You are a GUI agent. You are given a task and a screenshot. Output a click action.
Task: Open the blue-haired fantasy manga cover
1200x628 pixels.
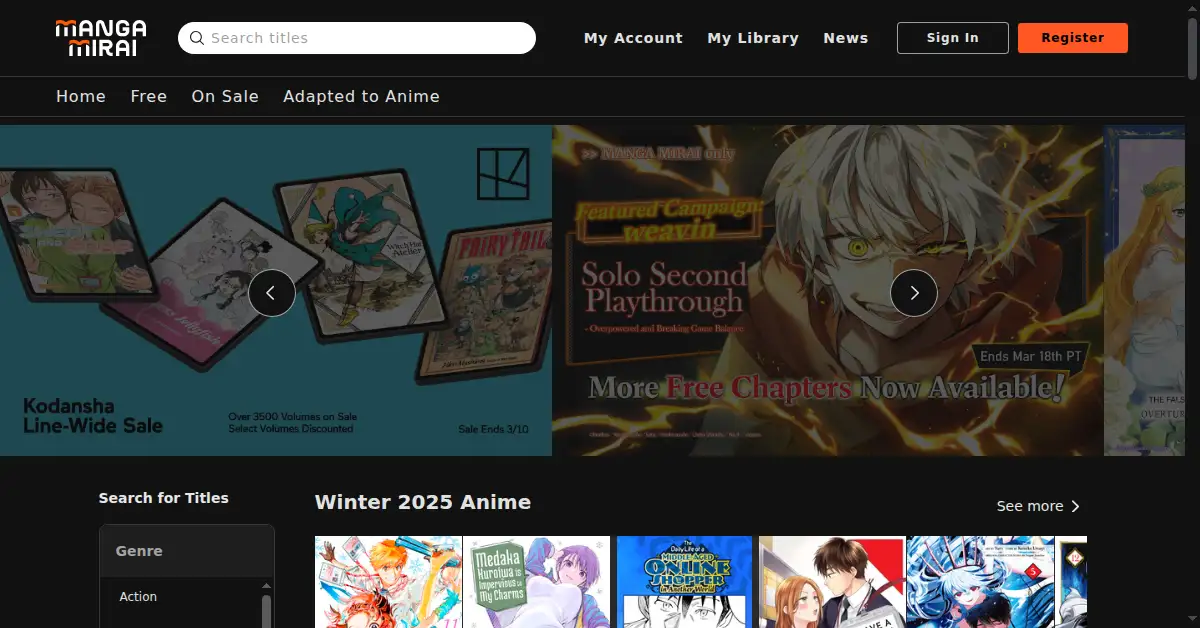point(980,582)
